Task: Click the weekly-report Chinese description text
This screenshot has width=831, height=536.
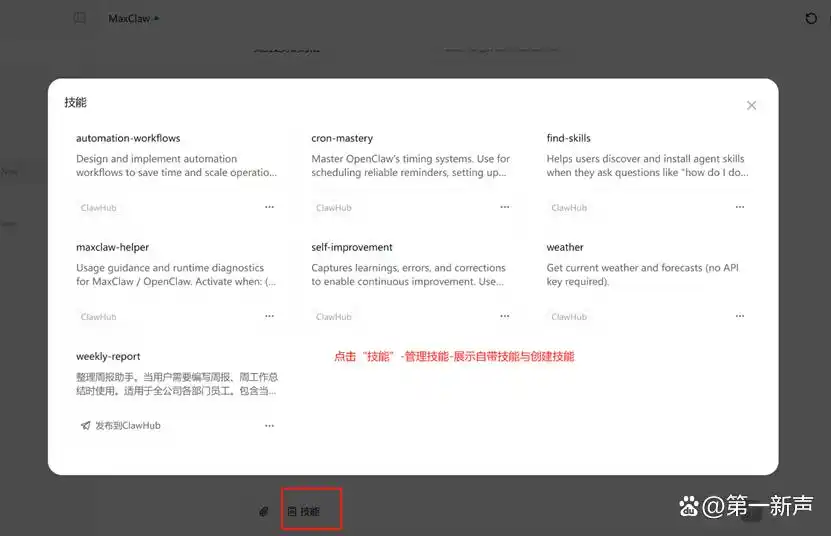Action: [176, 384]
